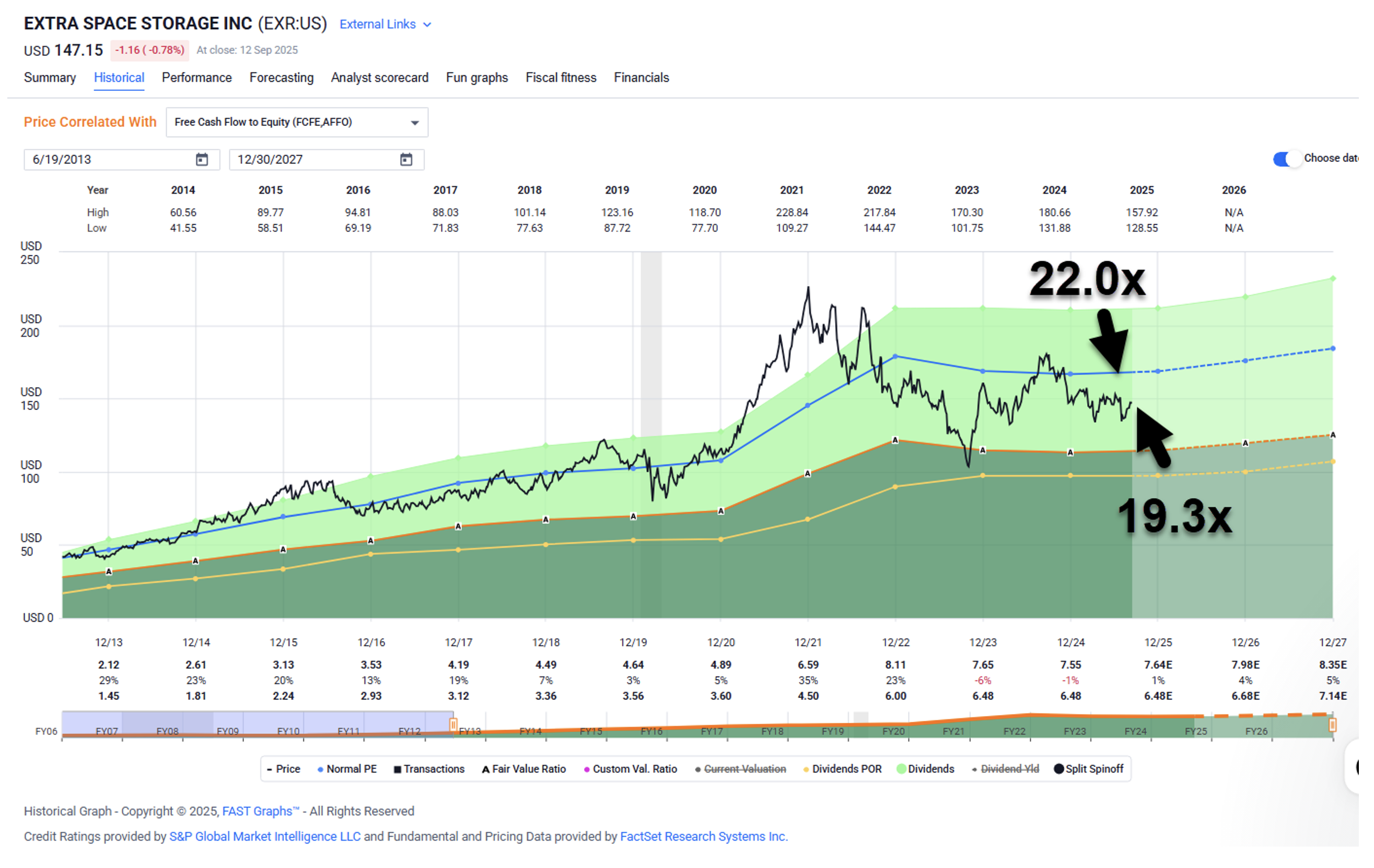Screen dimensions: 1374x868
Task: Click the 12/25 estimate 7.64E
Action: (x=1158, y=665)
